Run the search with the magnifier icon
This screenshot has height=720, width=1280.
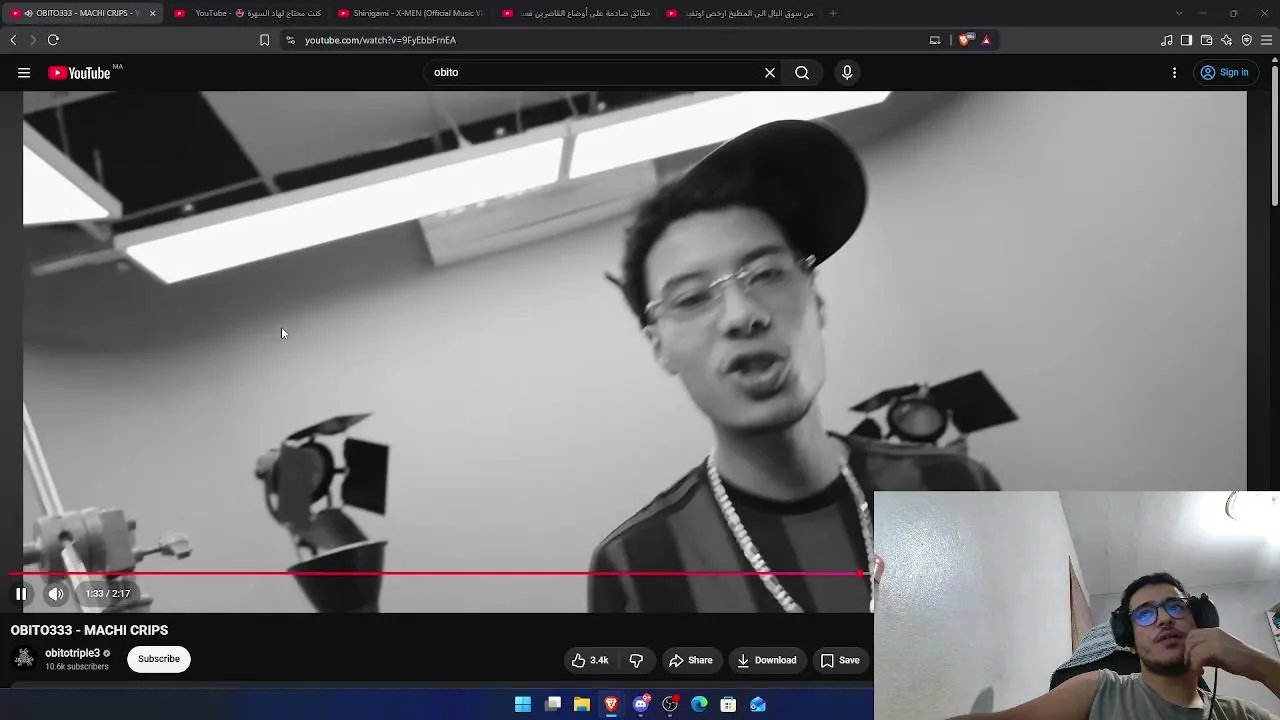point(802,73)
